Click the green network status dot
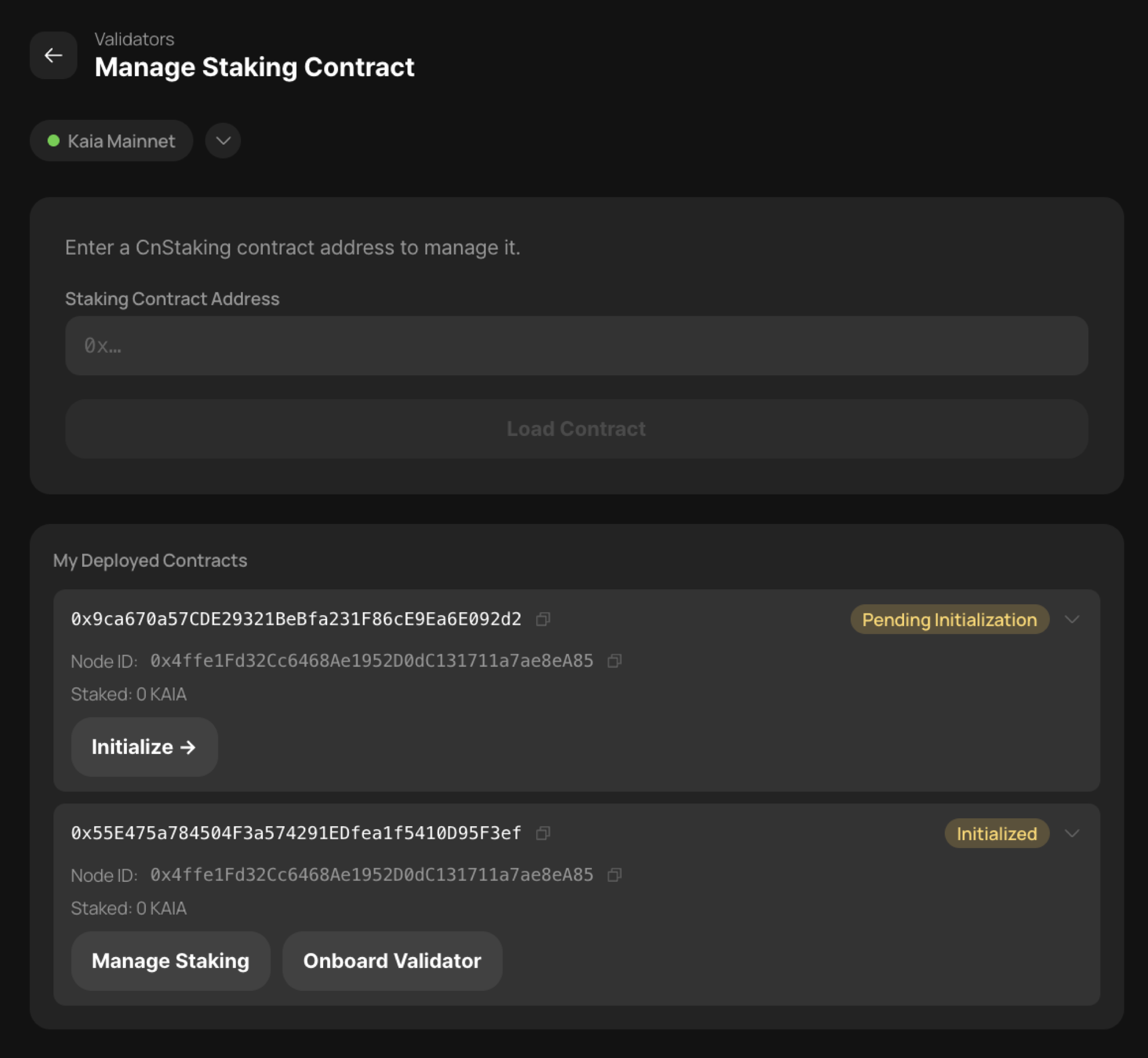 tap(53, 140)
